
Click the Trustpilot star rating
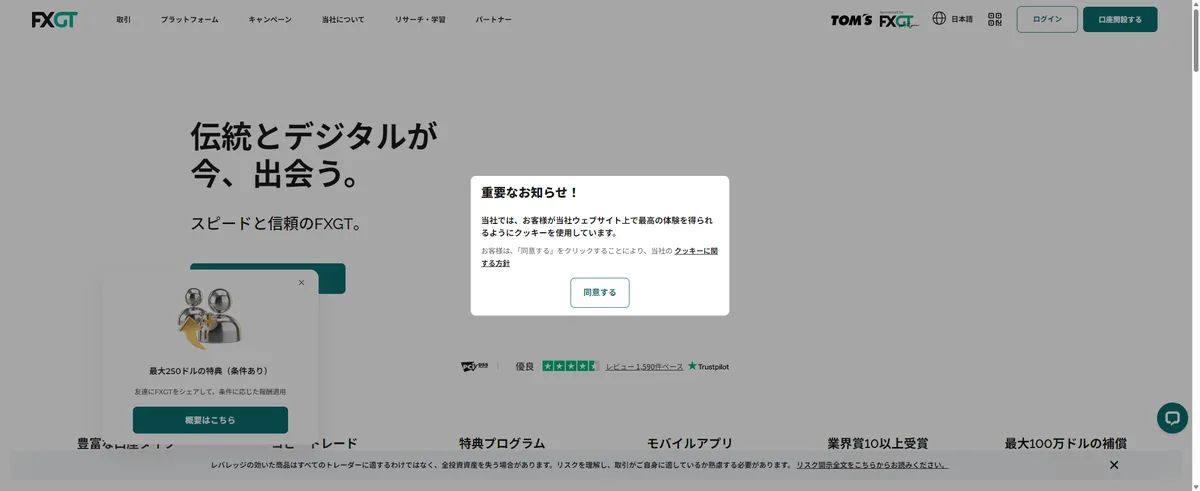(571, 366)
